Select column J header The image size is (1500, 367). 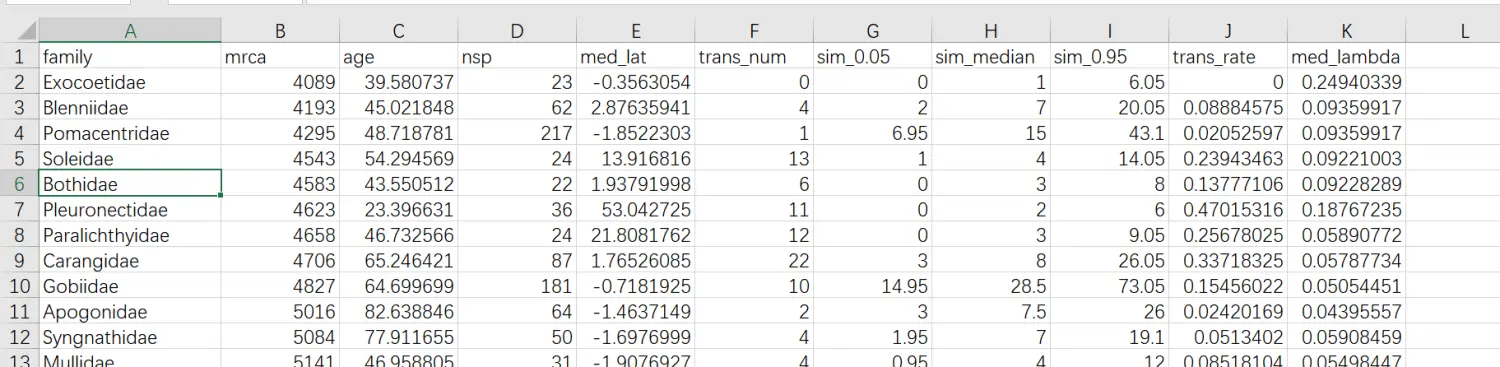tap(1227, 32)
